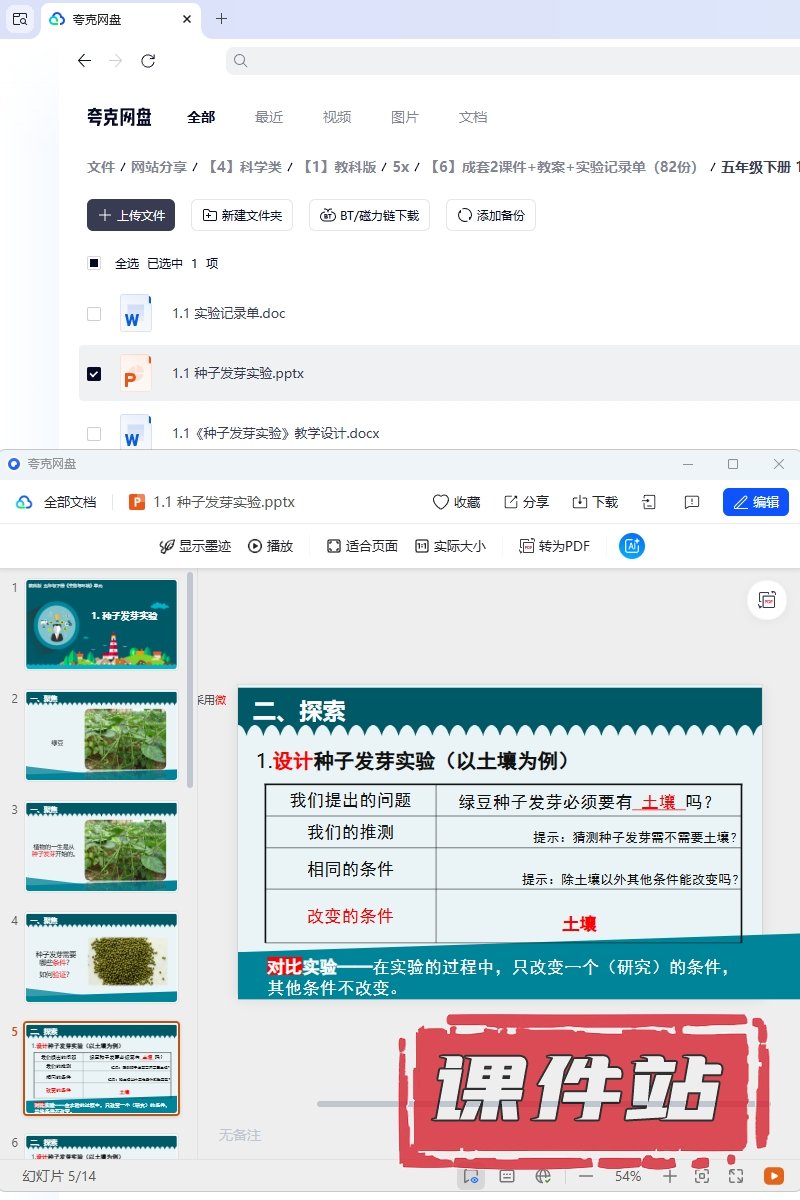
Task: Open the 文档 category tab
Action: pyautogui.click(x=473, y=117)
